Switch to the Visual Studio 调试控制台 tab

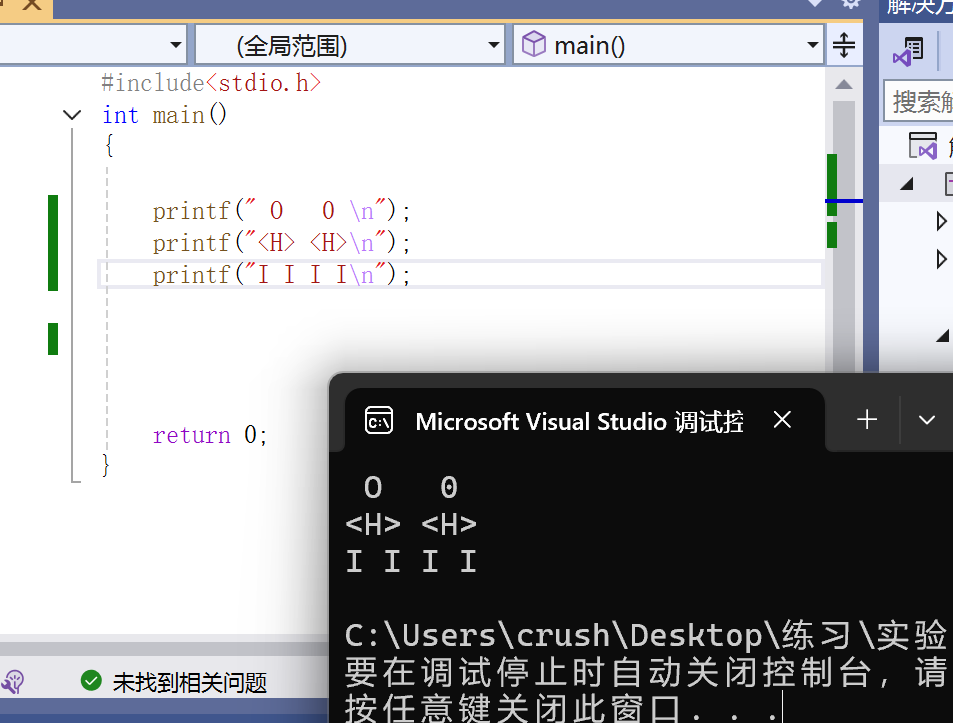[x=579, y=421]
